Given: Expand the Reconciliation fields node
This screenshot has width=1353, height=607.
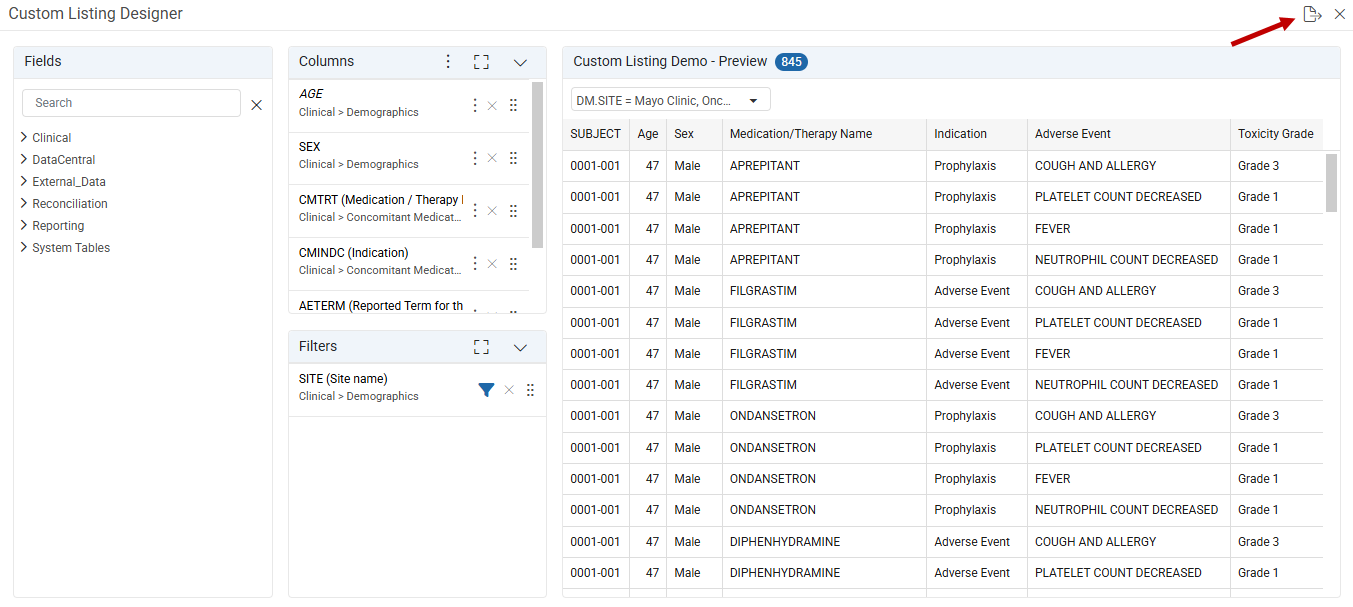Looking at the screenshot, I should tap(24, 203).
